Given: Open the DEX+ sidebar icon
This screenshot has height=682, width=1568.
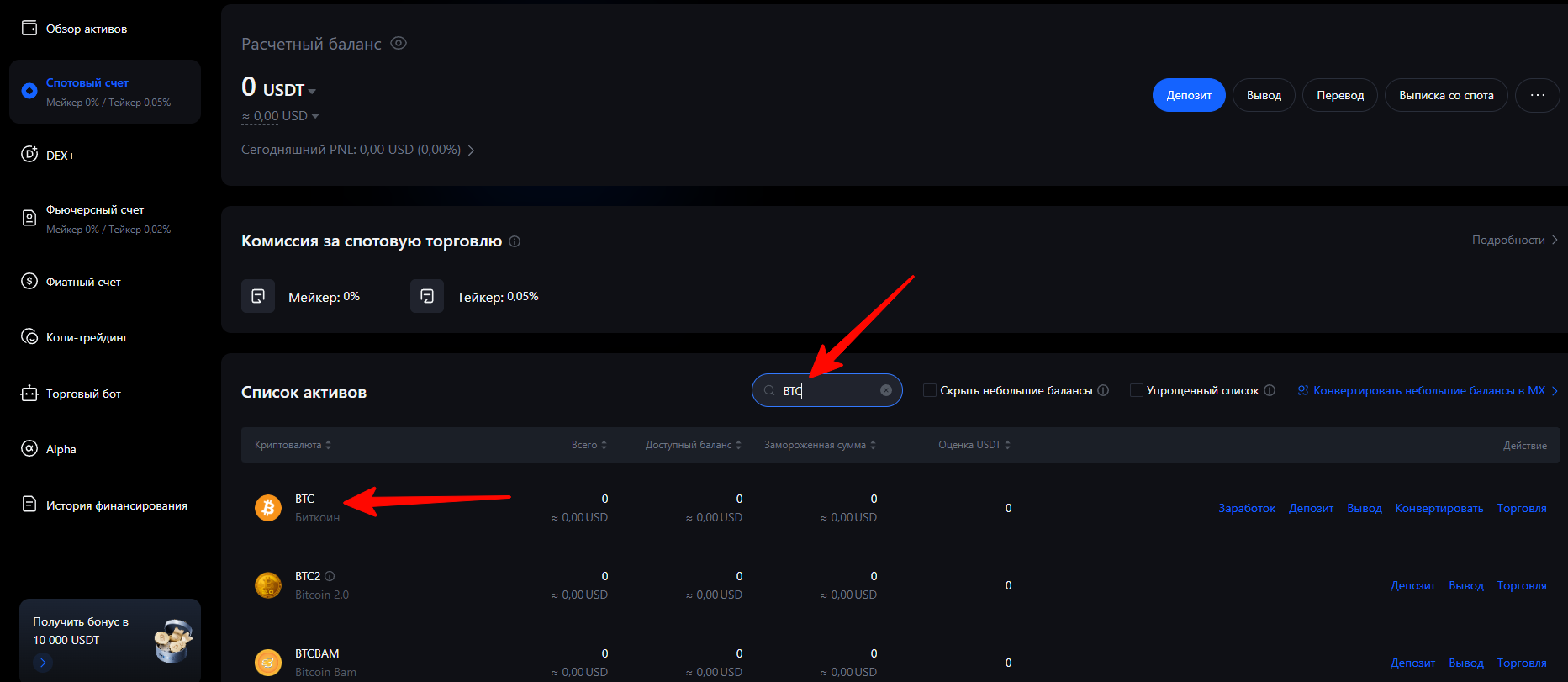Looking at the screenshot, I should click(29, 155).
